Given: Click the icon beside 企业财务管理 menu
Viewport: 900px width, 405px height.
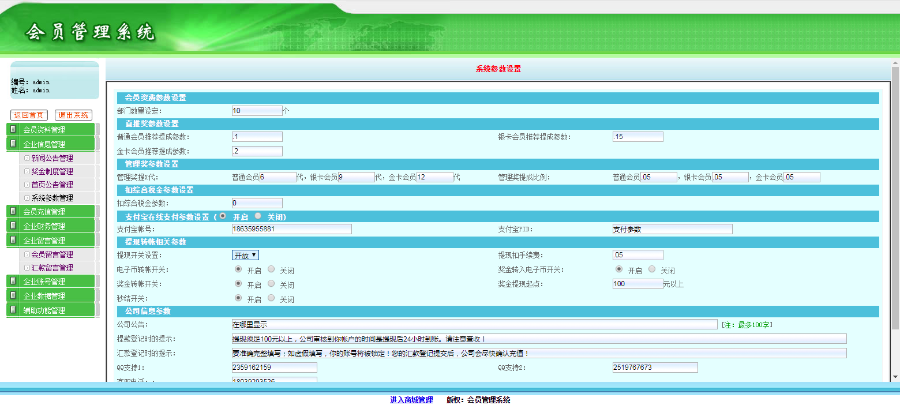Looking at the screenshot, I should click(13, 226).
